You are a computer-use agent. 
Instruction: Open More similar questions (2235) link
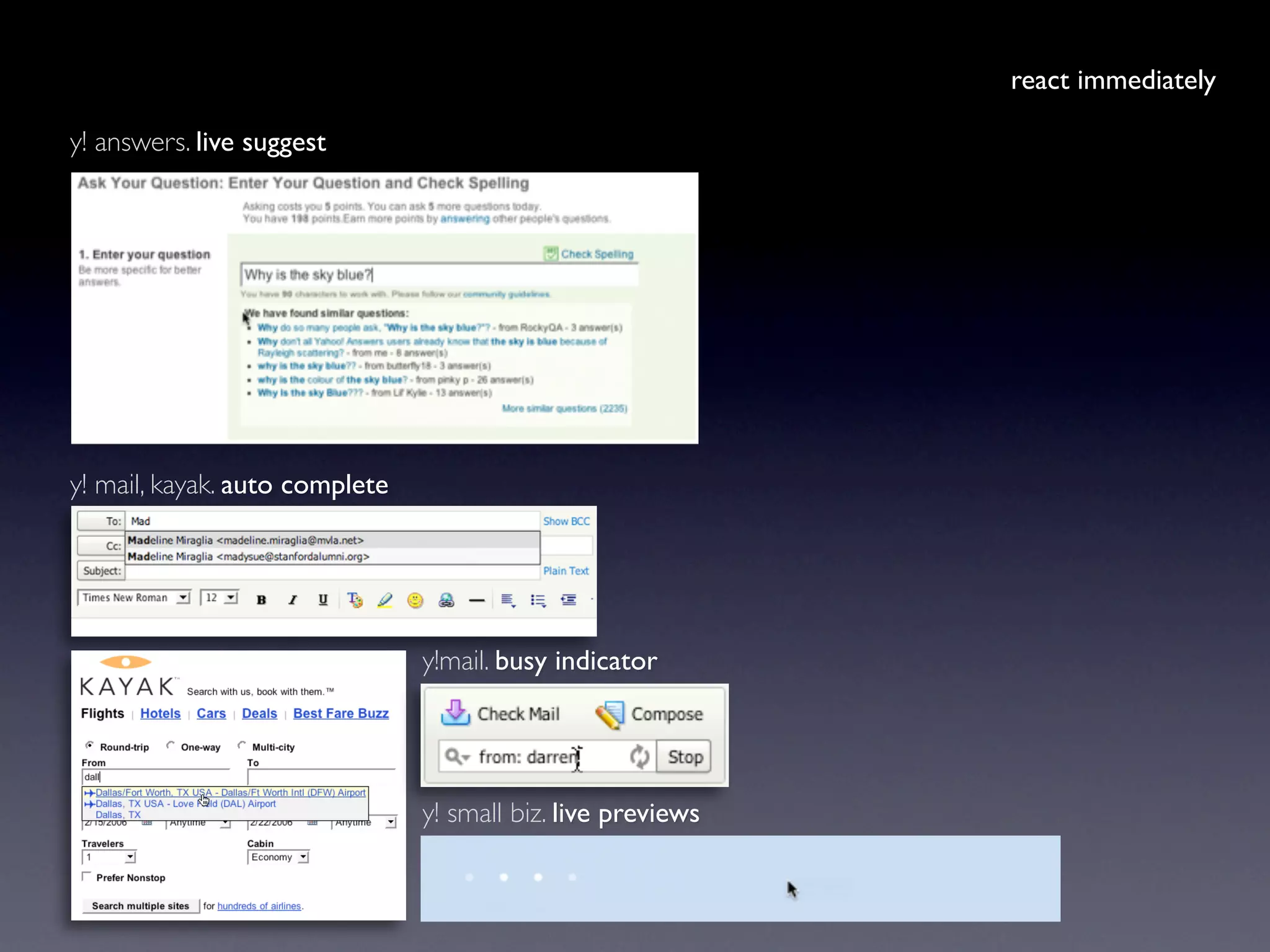coord(564,408)
